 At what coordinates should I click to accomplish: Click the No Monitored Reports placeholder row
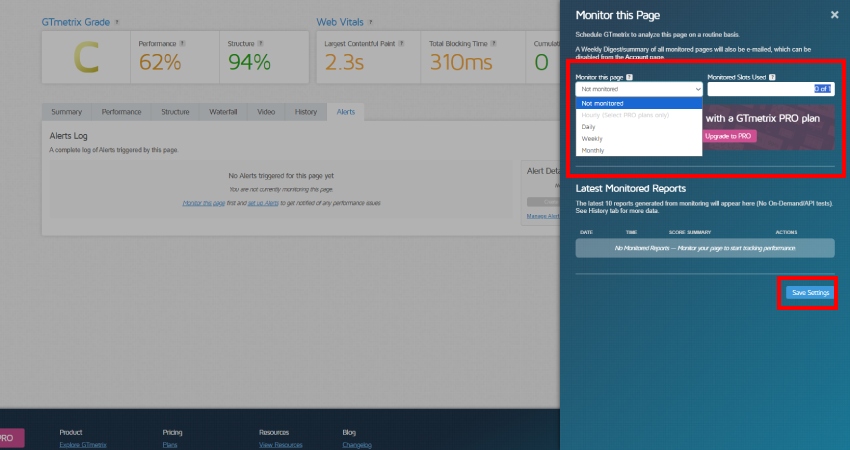coord(705,248)
